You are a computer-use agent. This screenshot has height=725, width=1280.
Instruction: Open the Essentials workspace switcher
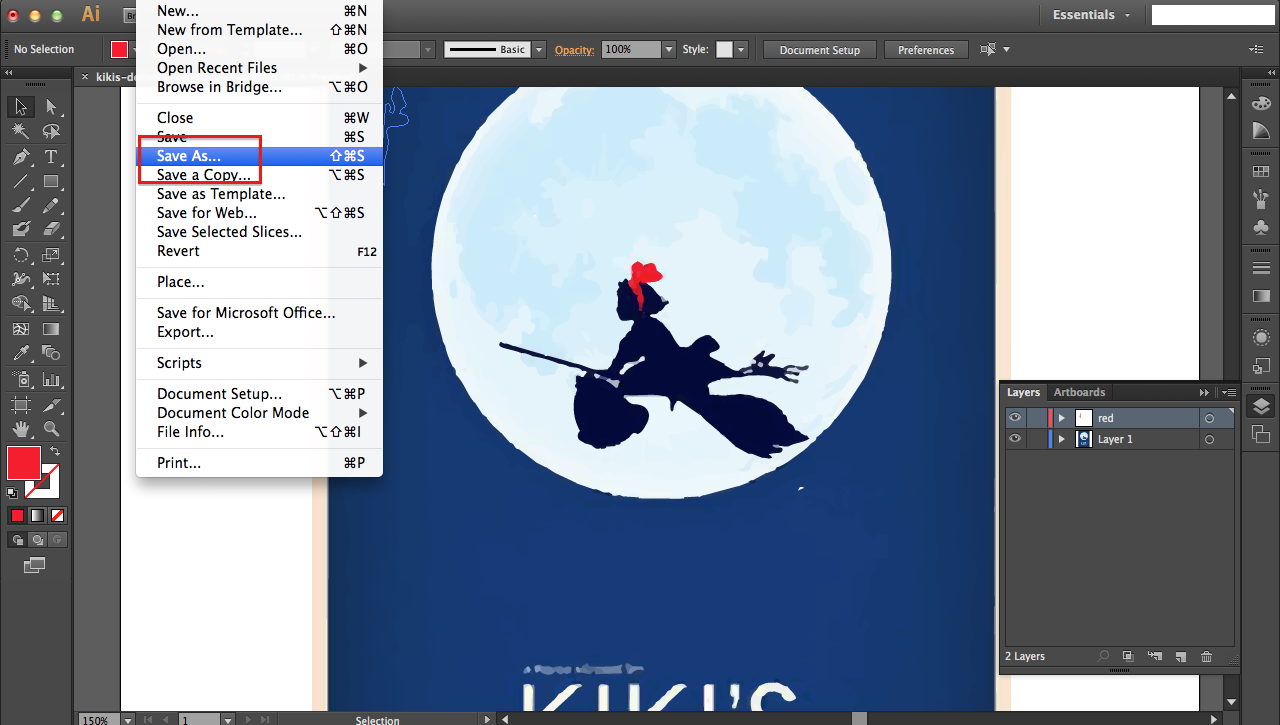(1092, 15)
